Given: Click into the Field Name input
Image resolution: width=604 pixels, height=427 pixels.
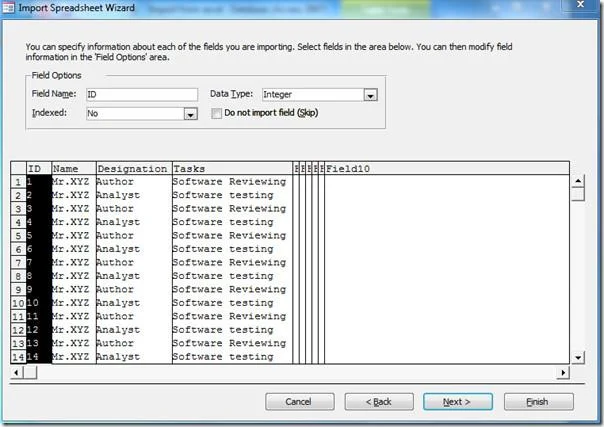Looking at the screenshot, I should click(142, 95).
